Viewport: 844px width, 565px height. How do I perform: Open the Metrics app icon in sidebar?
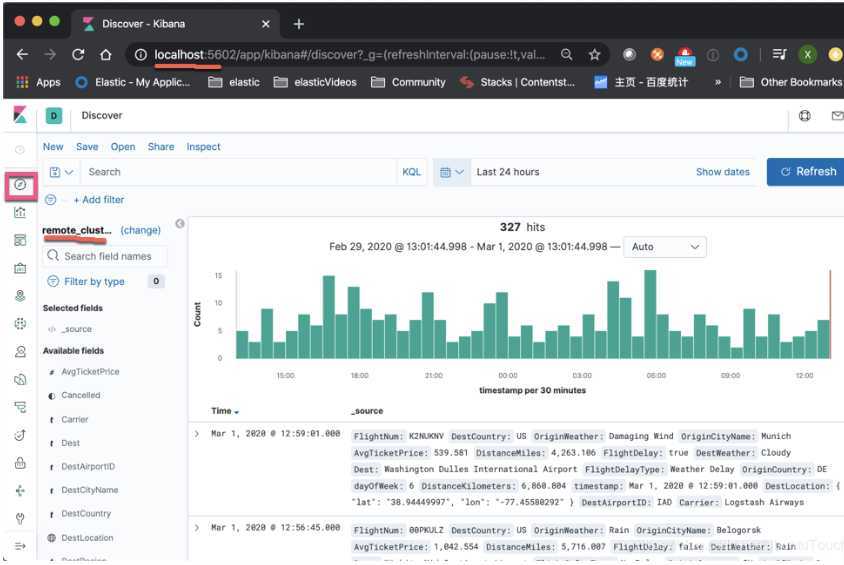pyautogui.click(x=20, y=351)
